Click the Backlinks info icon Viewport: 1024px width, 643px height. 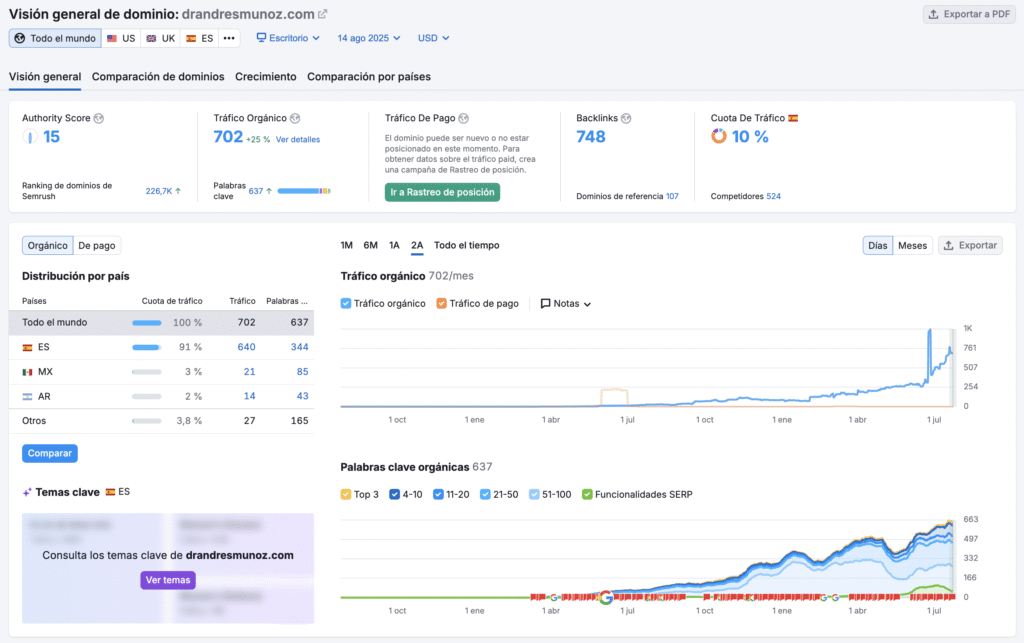coord(626,118)
